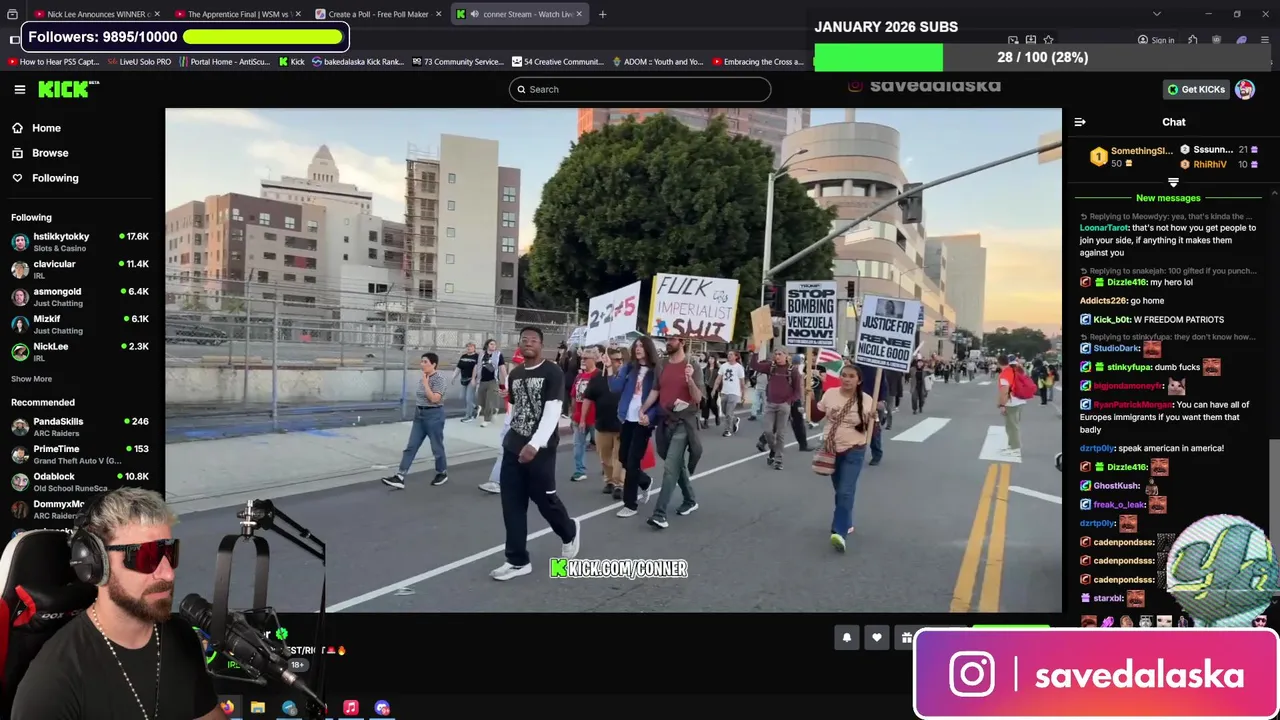
Task: Focus the Kick search field
Action: click(x=640, y=89)
